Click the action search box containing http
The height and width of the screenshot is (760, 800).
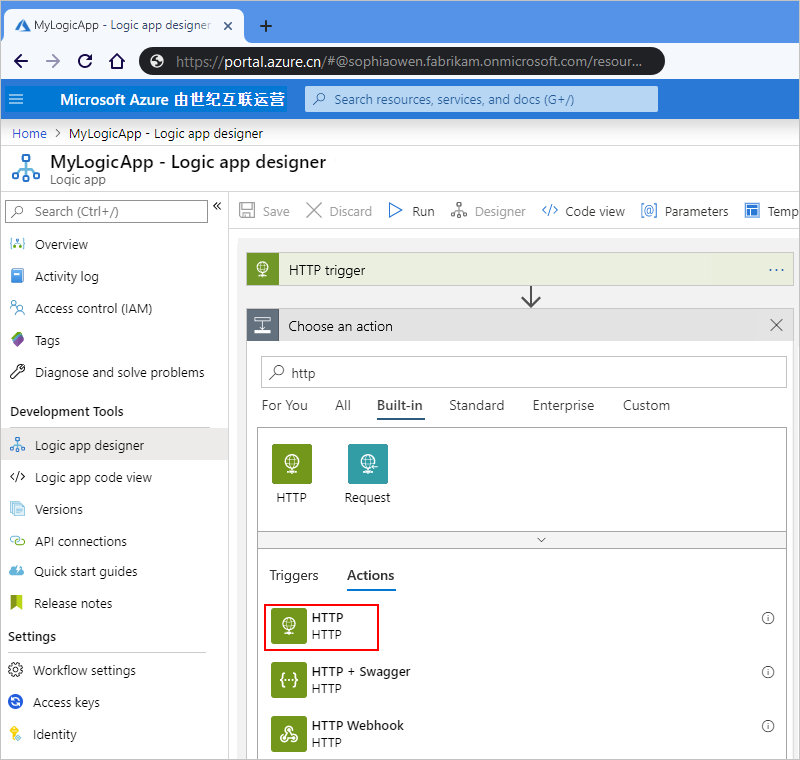[523, 372]
